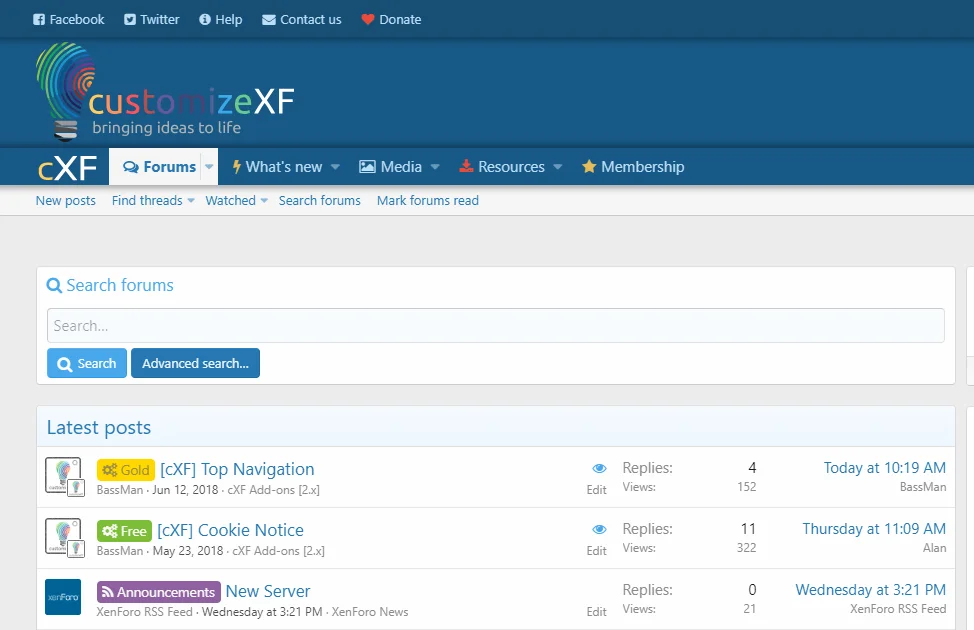This screenshot has height=630, width=974.
Task: Click the red Donate heart icon
Action: pos(368,20)
